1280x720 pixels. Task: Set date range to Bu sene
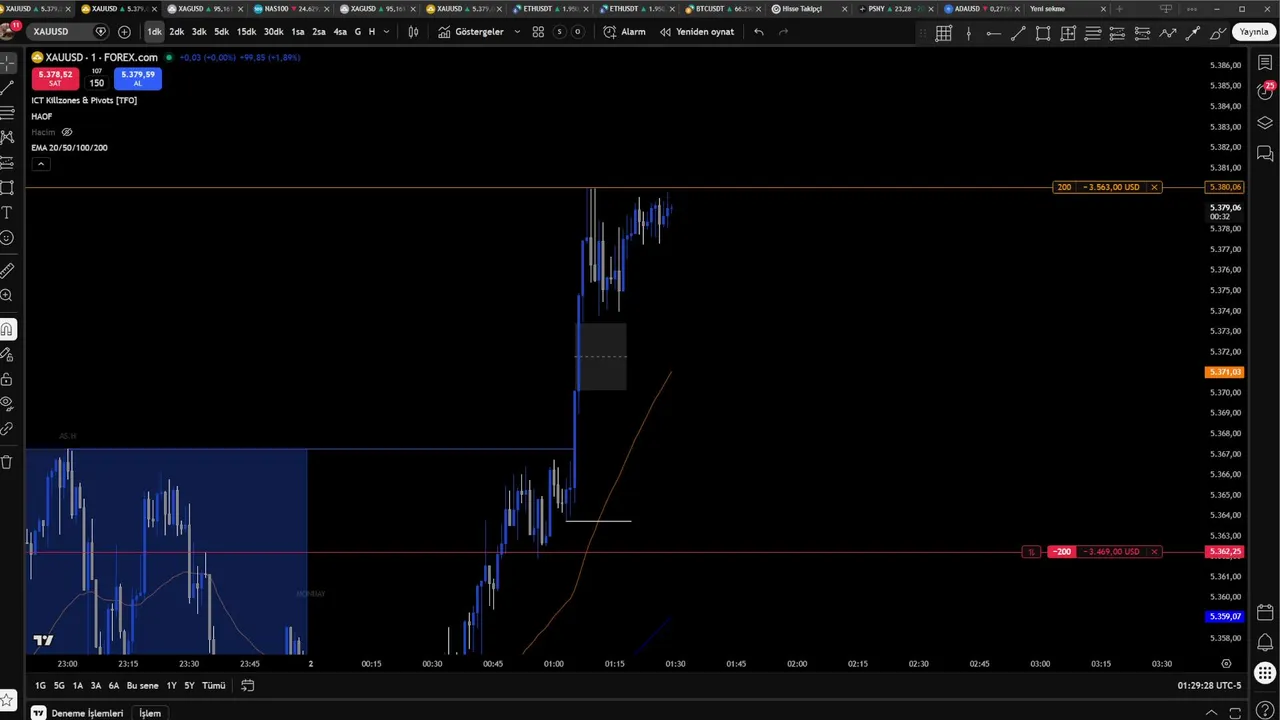tap(142, 686)
